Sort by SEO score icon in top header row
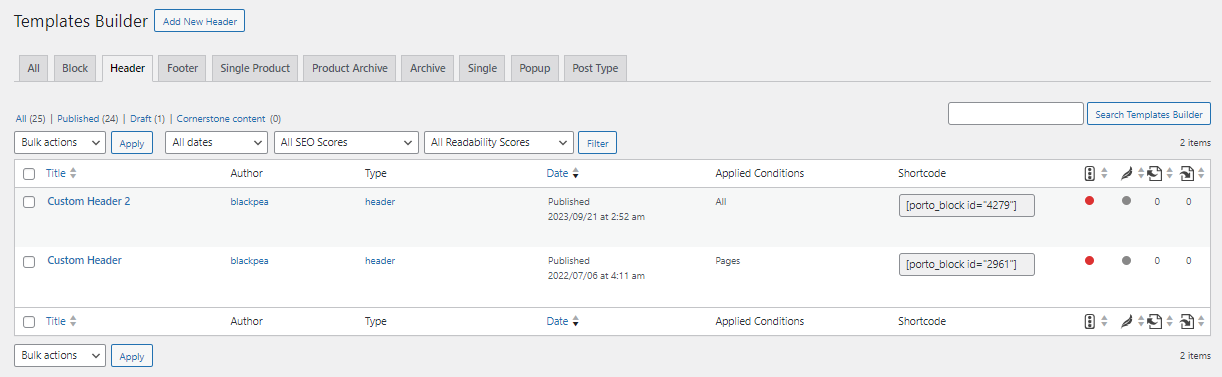 (1090, 173)
